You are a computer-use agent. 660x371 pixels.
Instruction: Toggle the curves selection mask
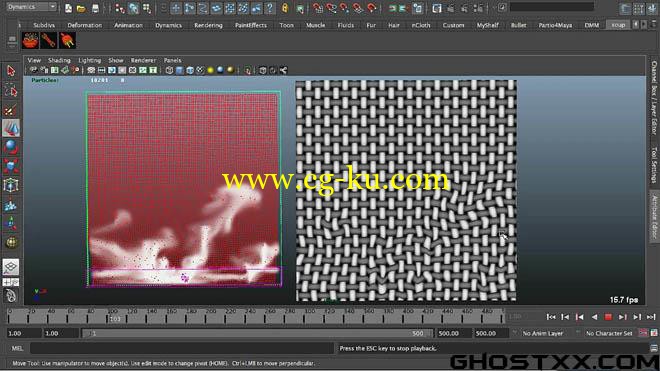pyautogui.click(x=203, y=8)
